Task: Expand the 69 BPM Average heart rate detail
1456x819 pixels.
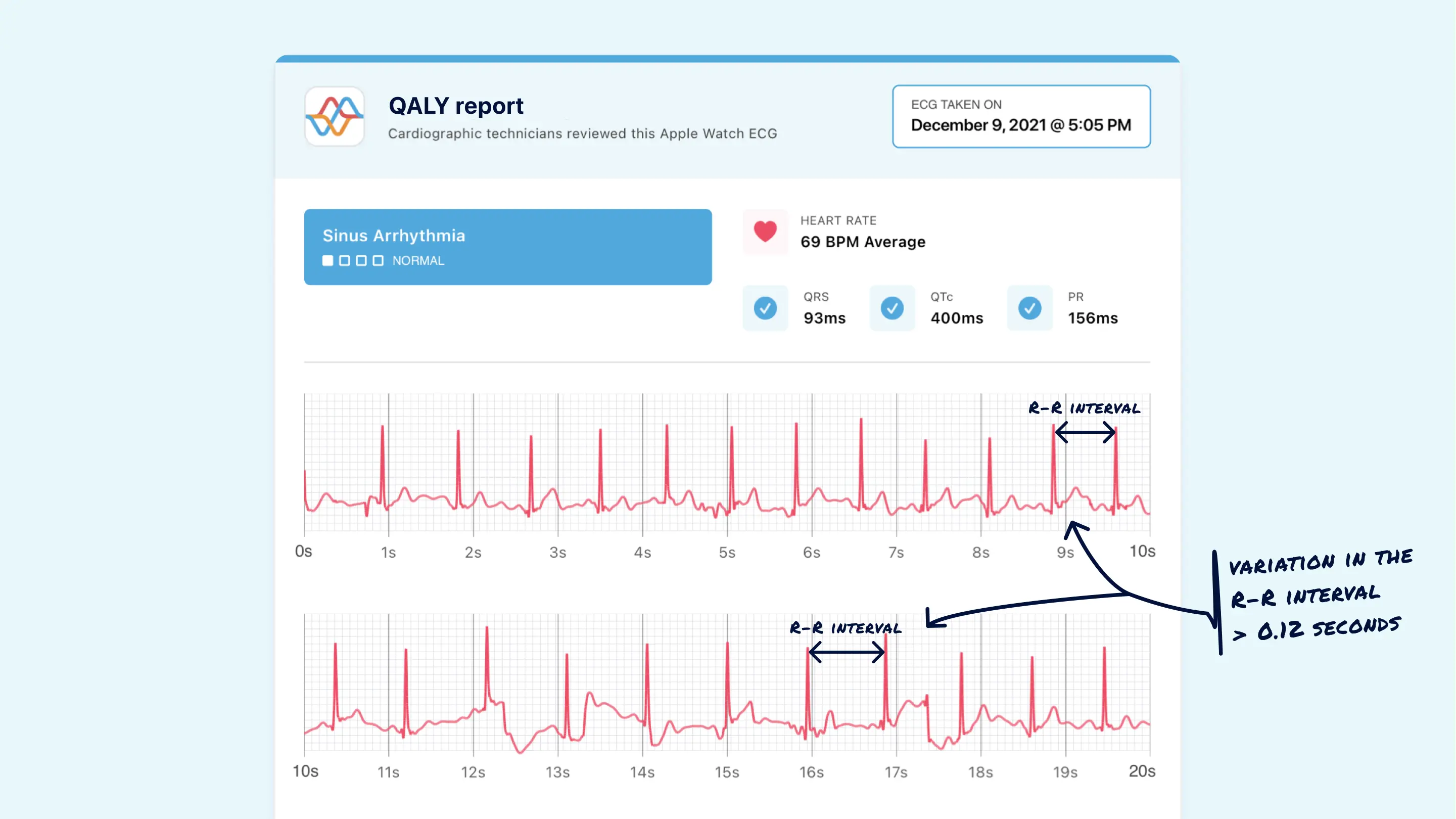Action: [x=863, y=242]
